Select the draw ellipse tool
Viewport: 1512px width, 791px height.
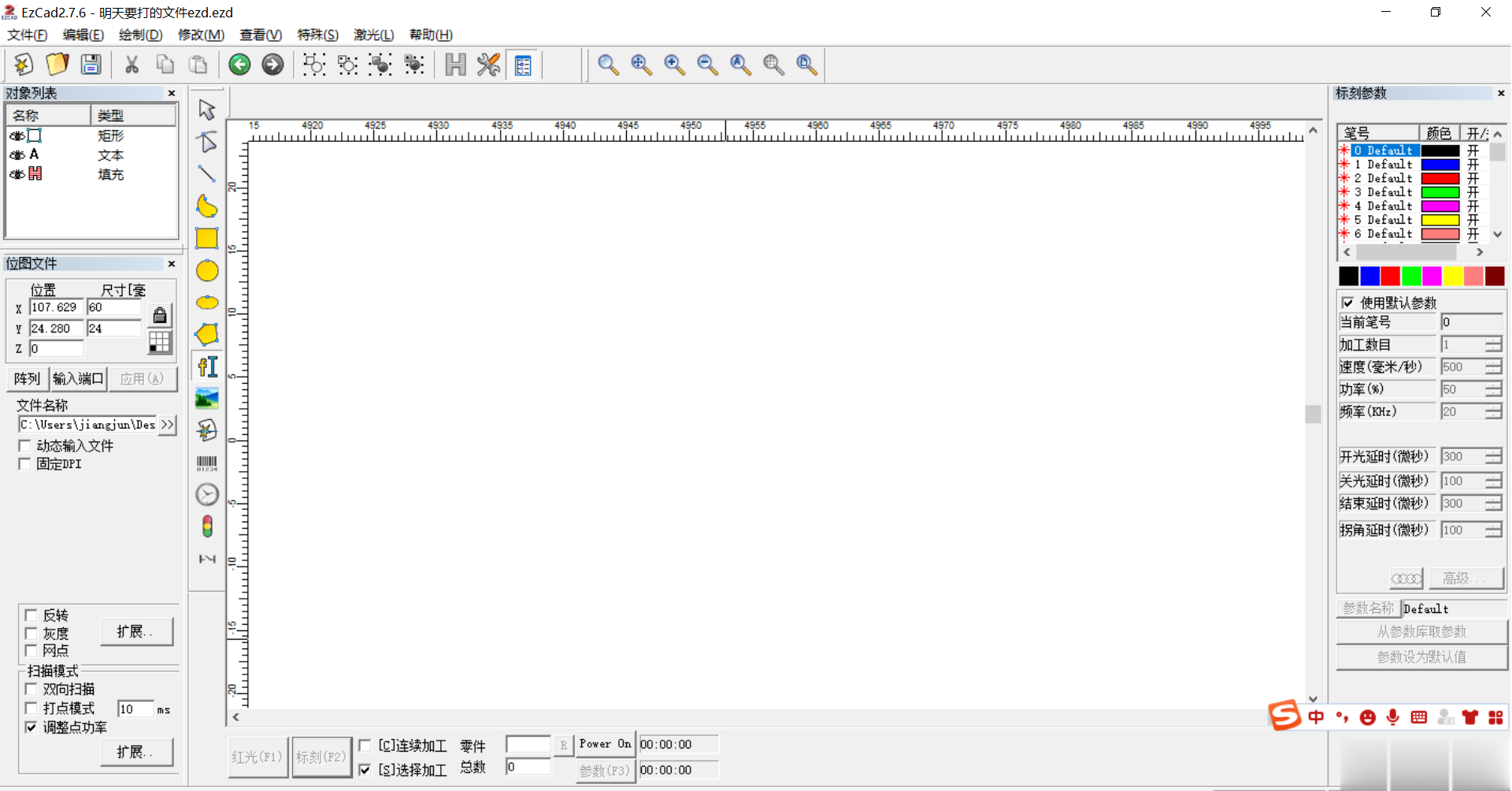(207, 303)
